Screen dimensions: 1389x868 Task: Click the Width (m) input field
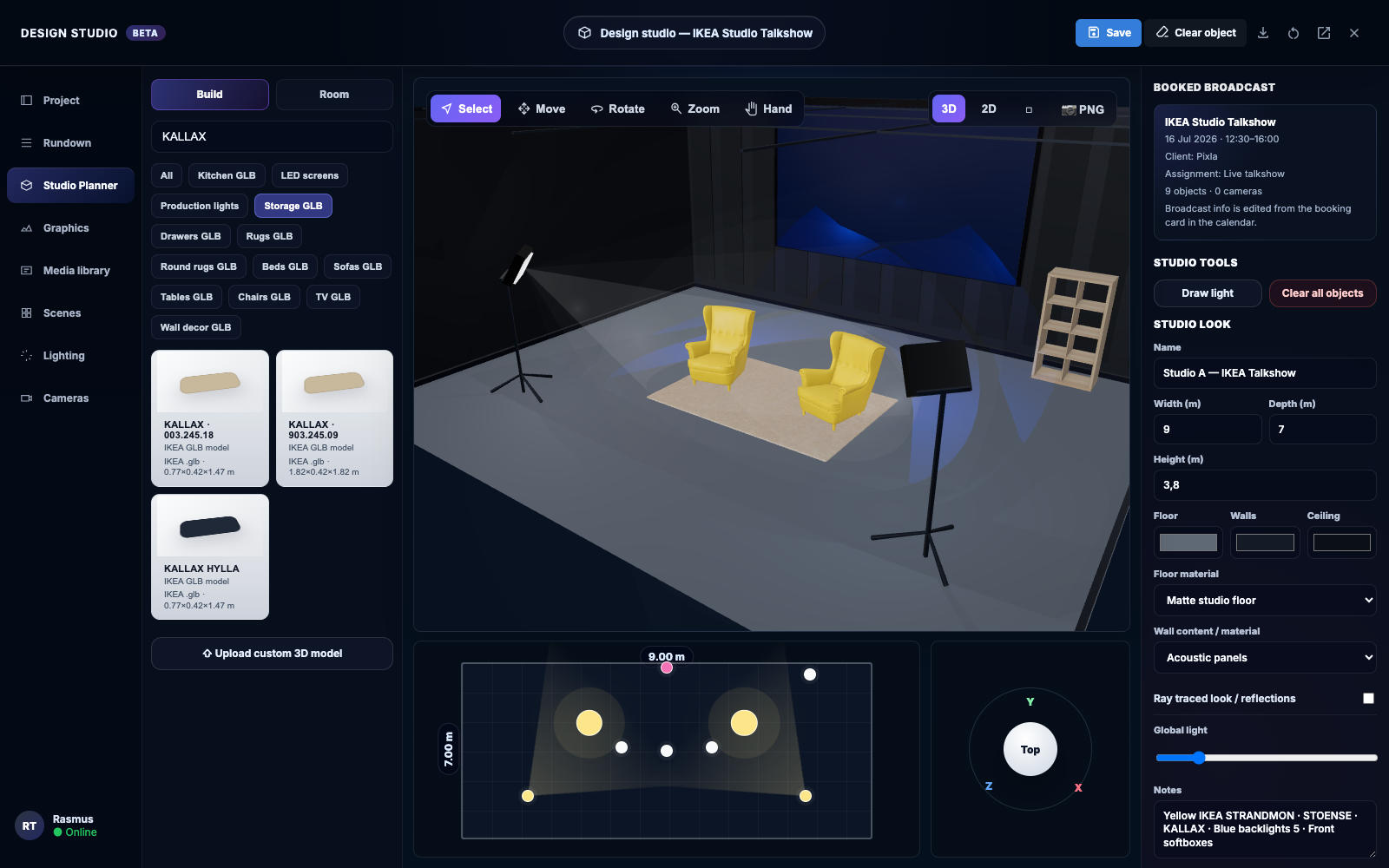tap(1208, 430)
